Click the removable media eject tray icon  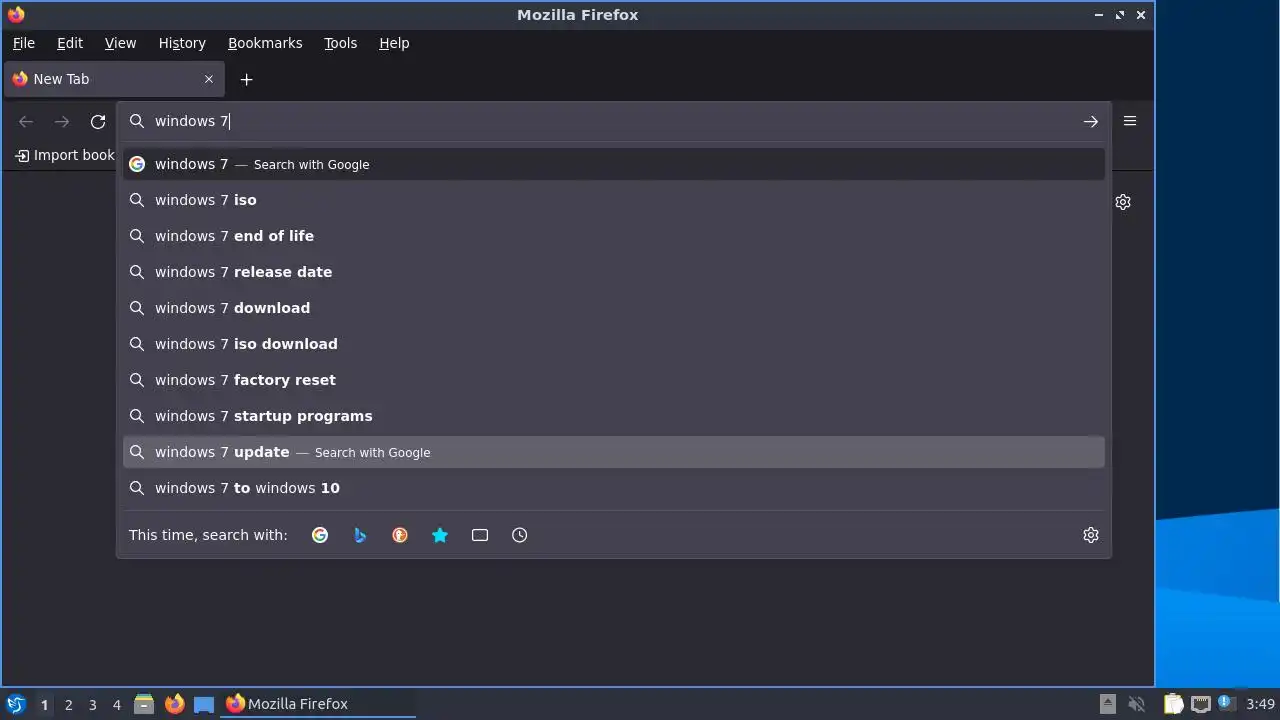click(x=1108, y=704)
